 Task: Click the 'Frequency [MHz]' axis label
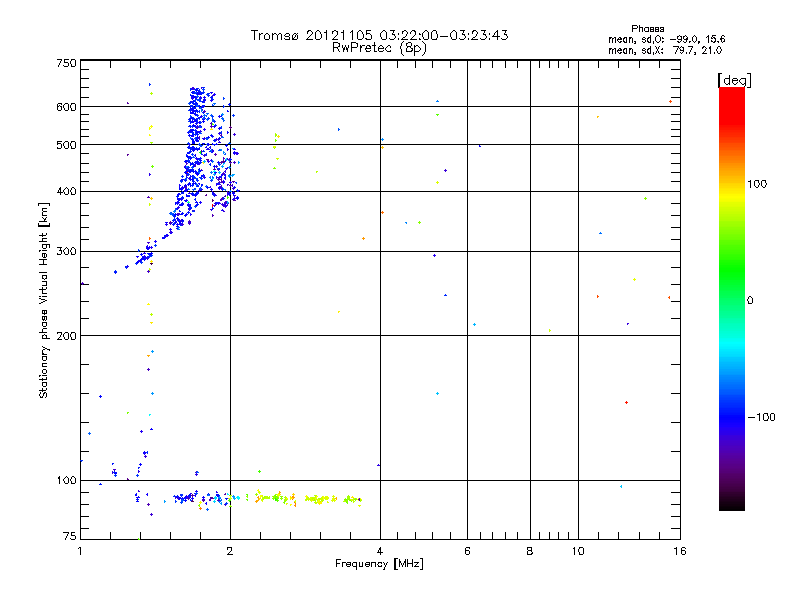(379, 564)
